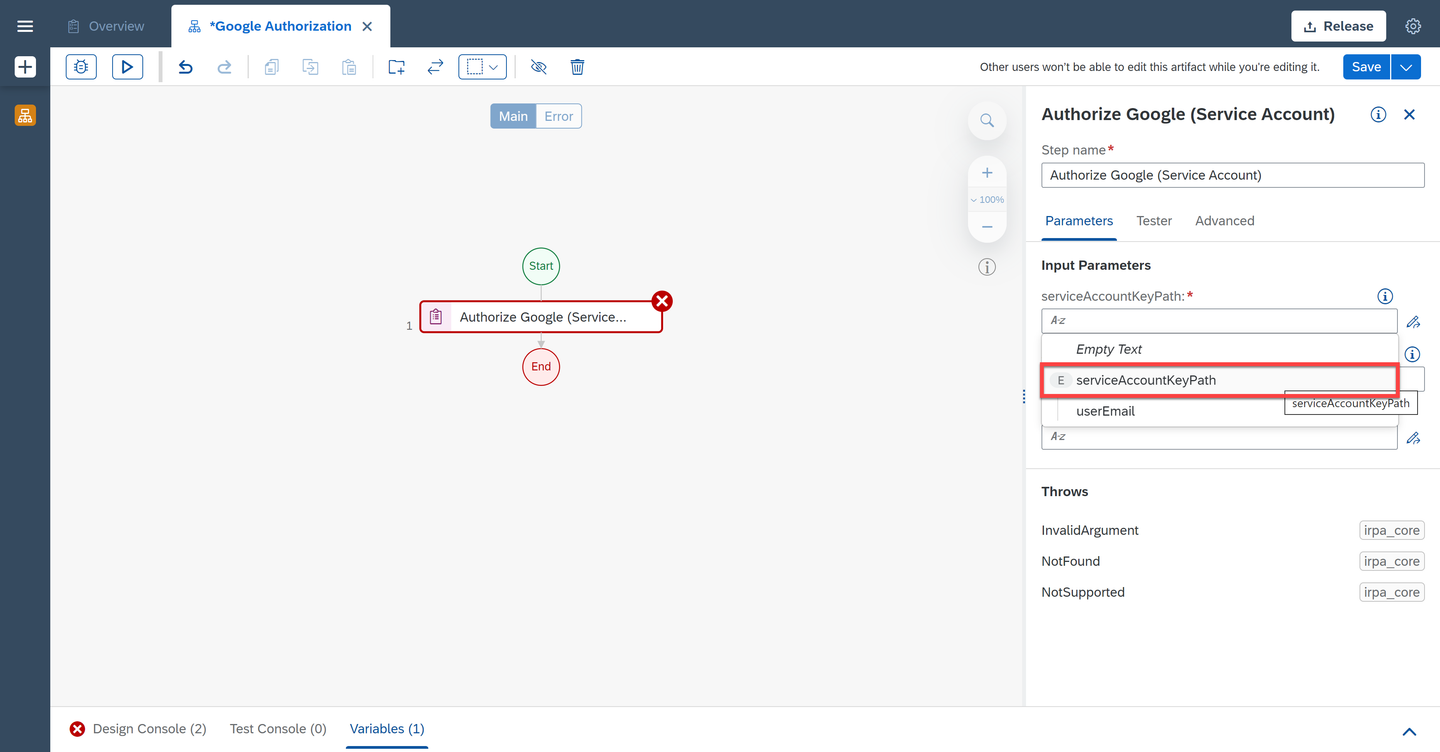Click the debug bug icon
1440x752 pixels.
81,67
